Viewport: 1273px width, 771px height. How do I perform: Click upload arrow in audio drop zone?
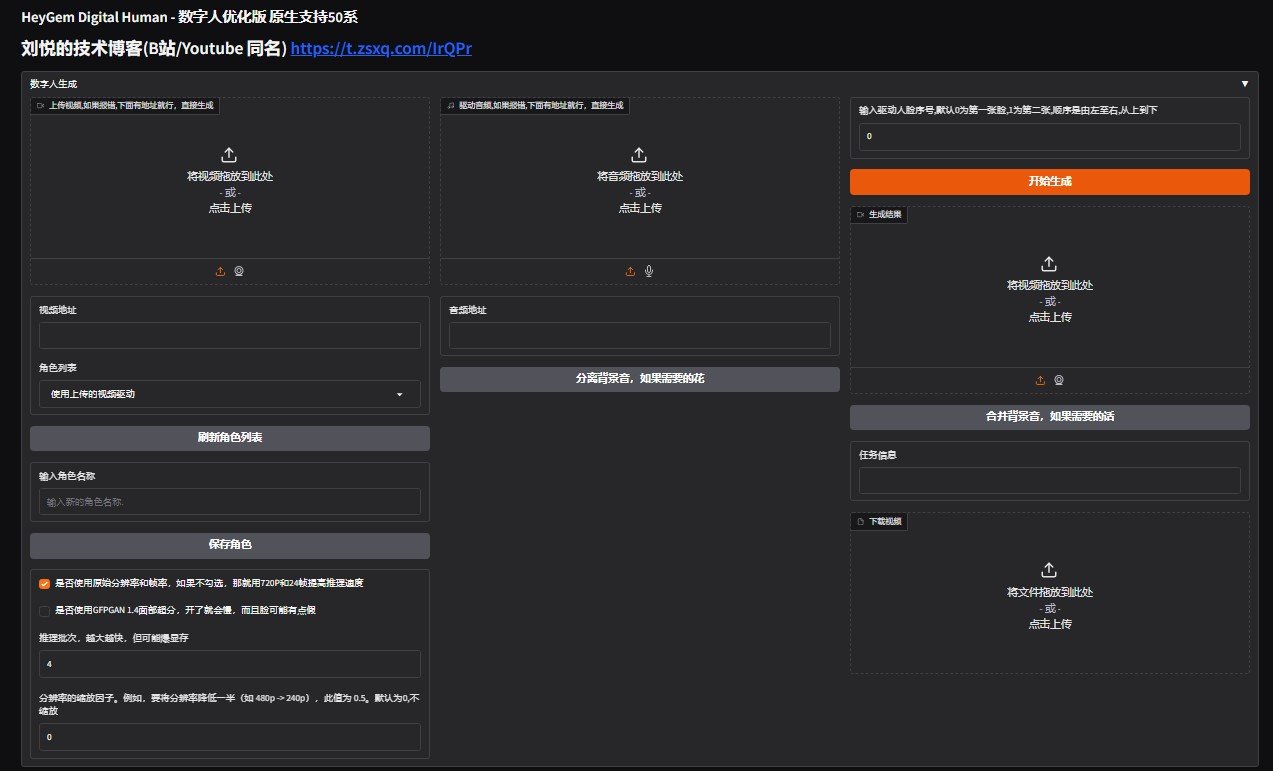(639, 154)
